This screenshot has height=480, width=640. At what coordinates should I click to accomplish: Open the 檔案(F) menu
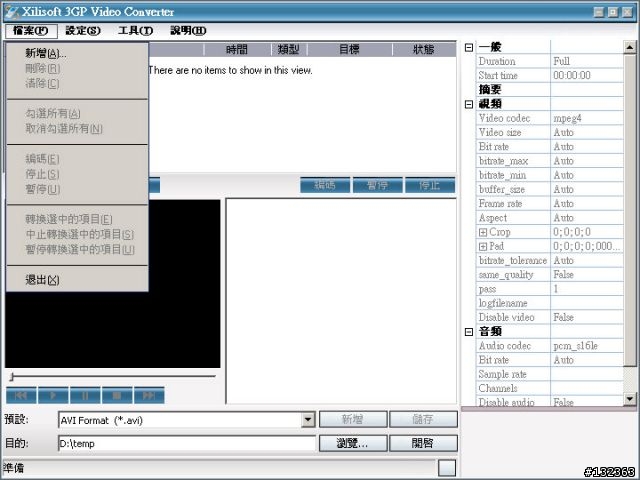pos(31,31)
